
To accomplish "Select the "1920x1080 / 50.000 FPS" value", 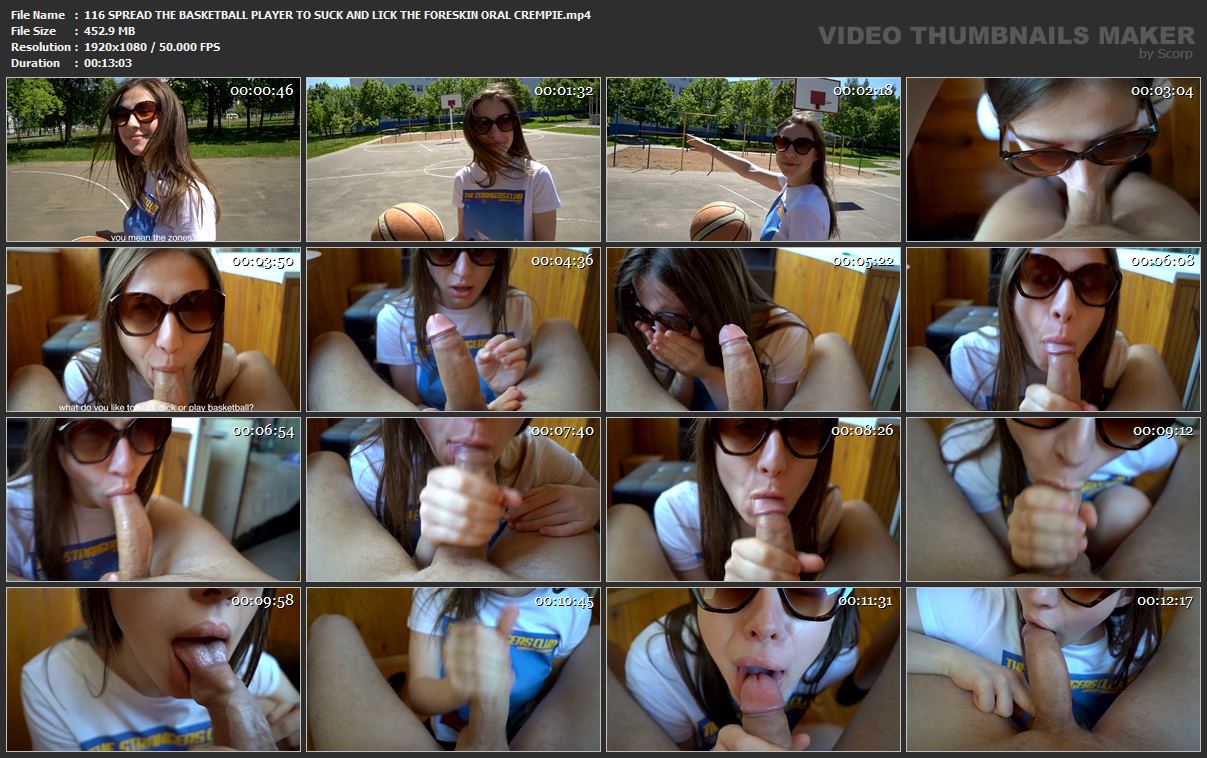I will pos(153,47).
